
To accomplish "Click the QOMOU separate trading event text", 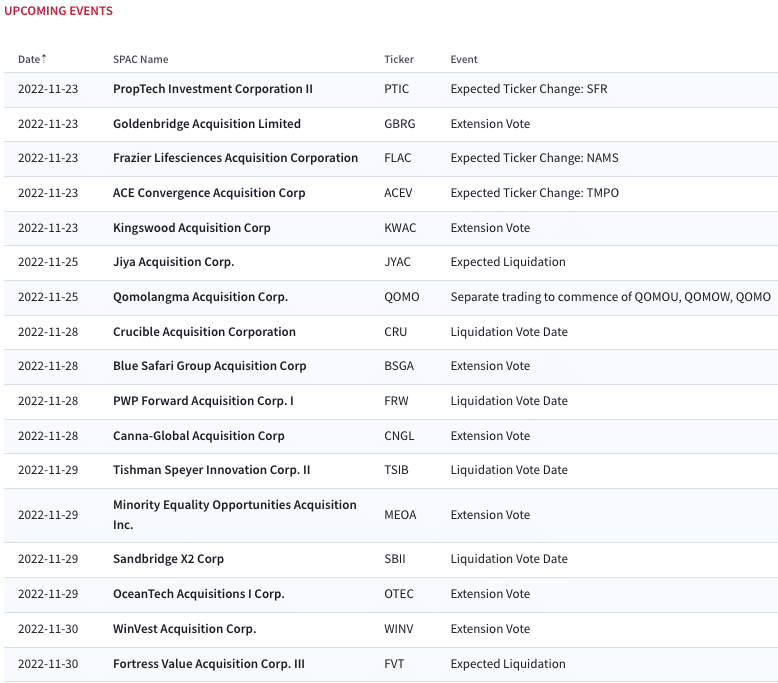I will coord(610,297).
